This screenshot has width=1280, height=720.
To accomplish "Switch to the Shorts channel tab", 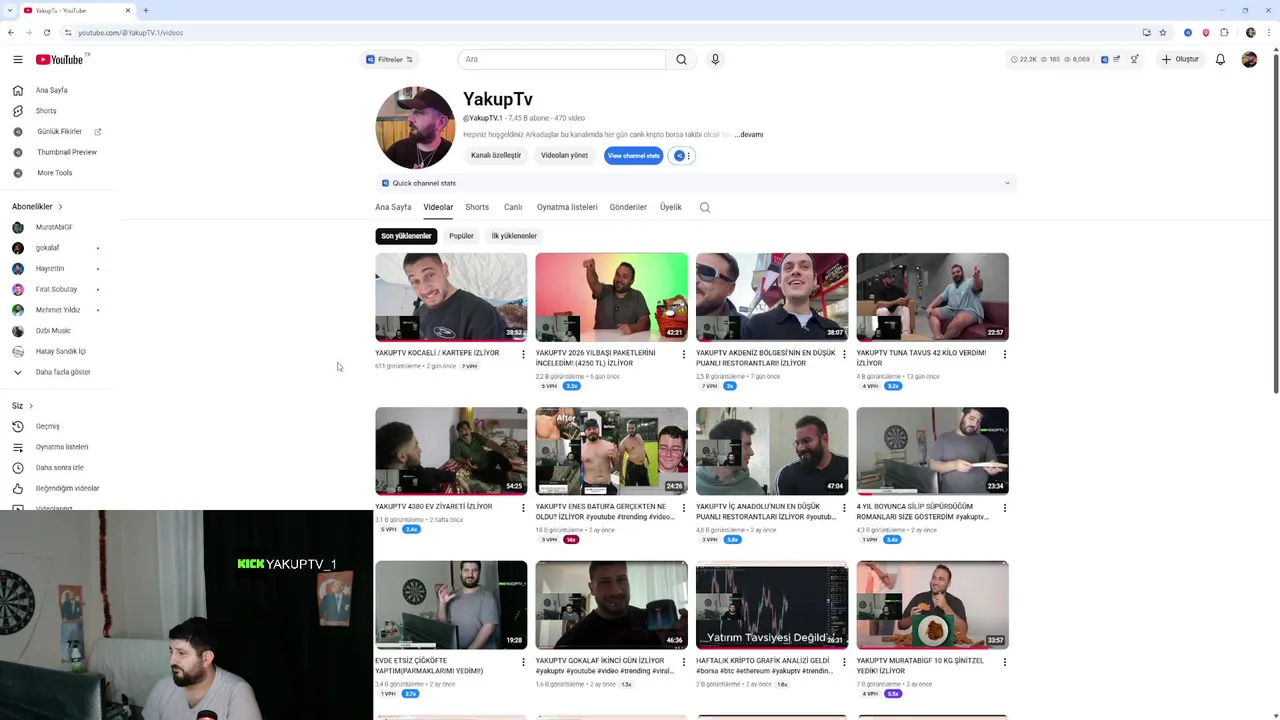I will (477, 208).
